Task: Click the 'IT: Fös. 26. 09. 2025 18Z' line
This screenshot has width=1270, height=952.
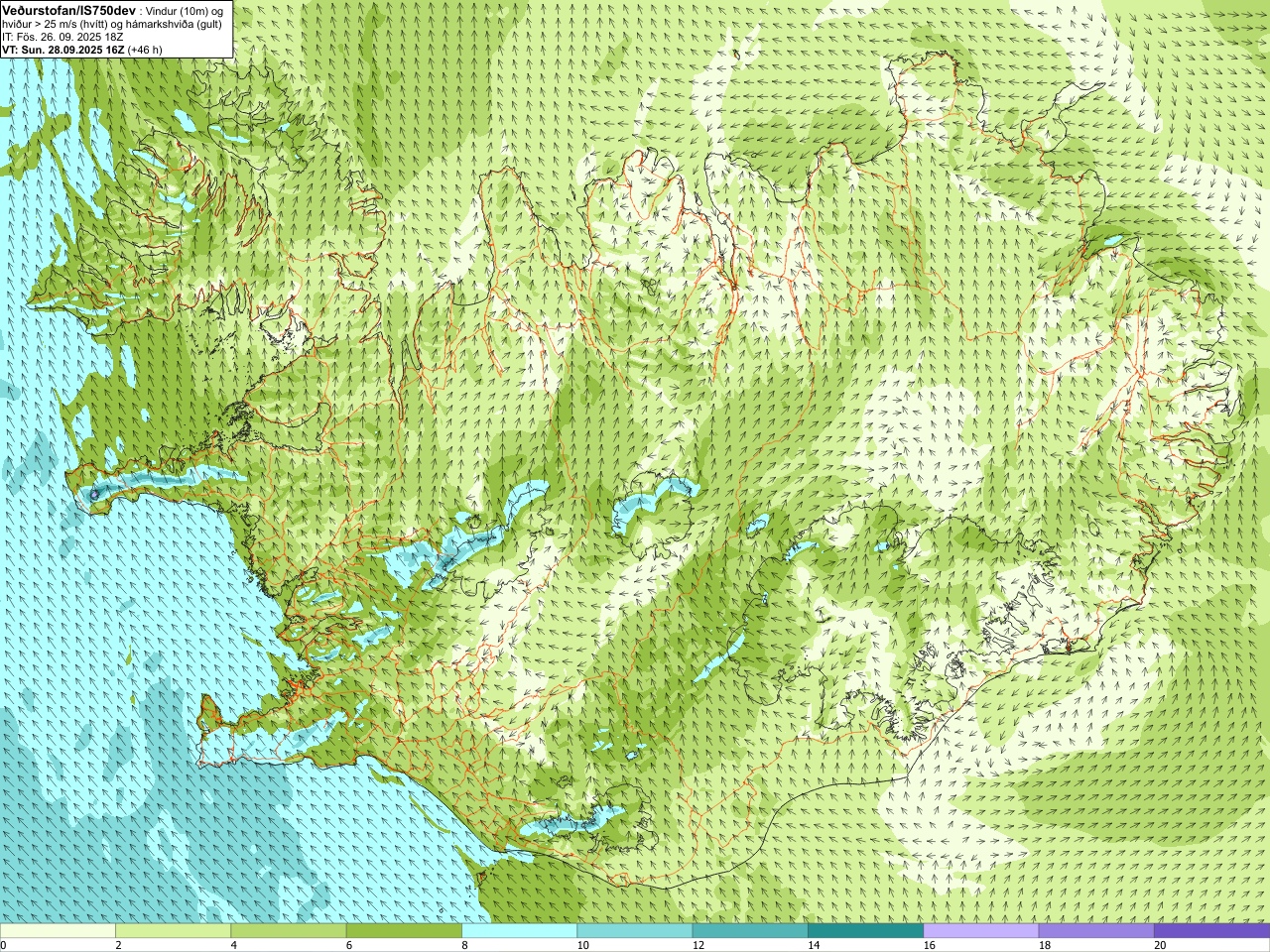Action: point(63,37)
